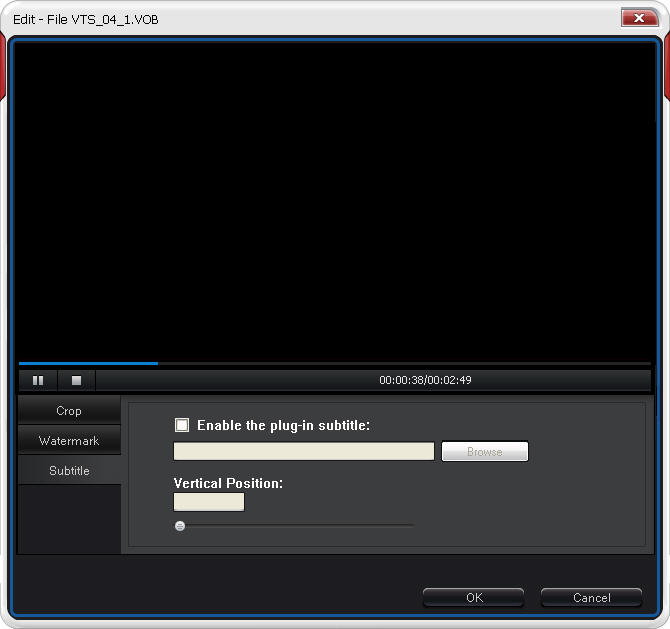This screenshot has height=629, width=670.
Task: Confirm changes with the OK button
Action: 473,598
